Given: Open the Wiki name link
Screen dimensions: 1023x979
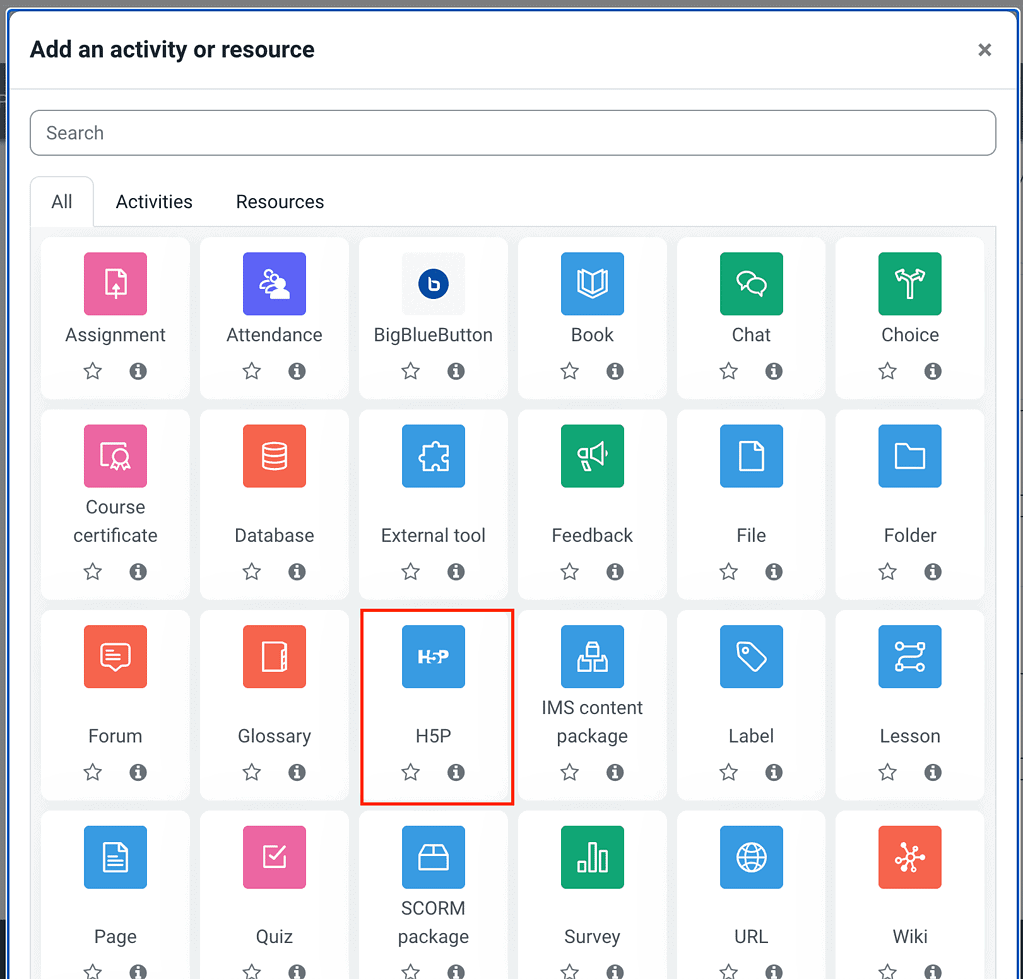Looking at the screenshot, I should (910, 937).
